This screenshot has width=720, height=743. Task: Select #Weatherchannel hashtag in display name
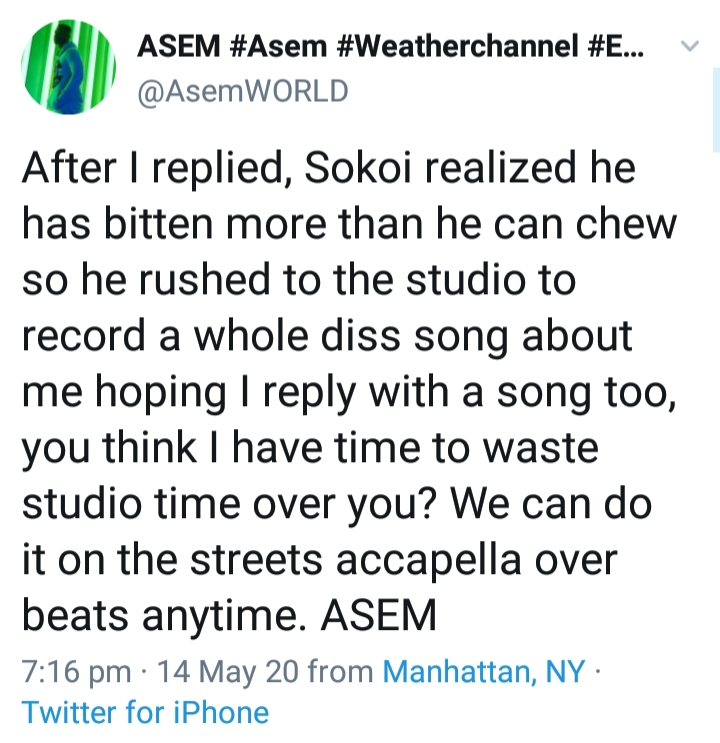coord(457,46)
